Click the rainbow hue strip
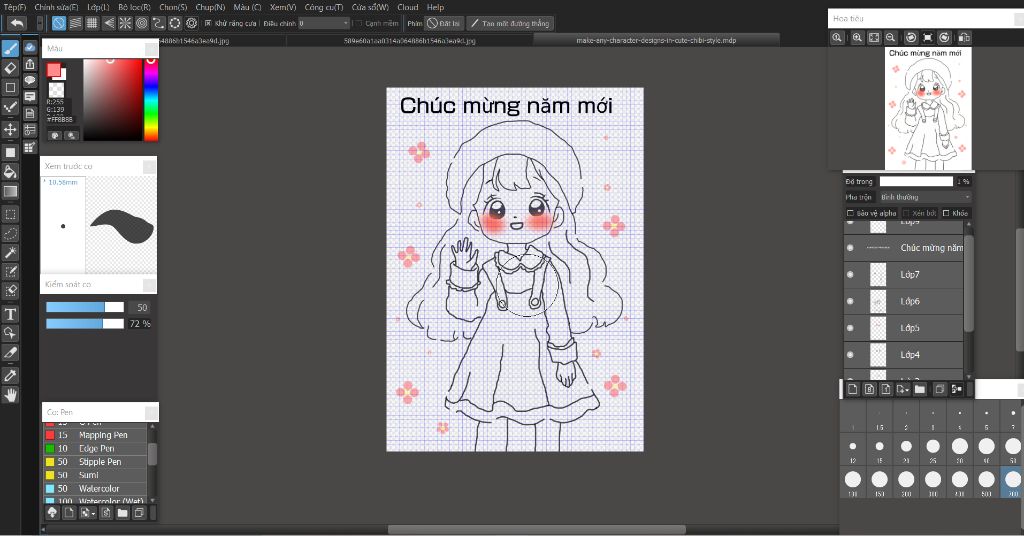This screenshot has height=536, width=1024. pos(151,99)
